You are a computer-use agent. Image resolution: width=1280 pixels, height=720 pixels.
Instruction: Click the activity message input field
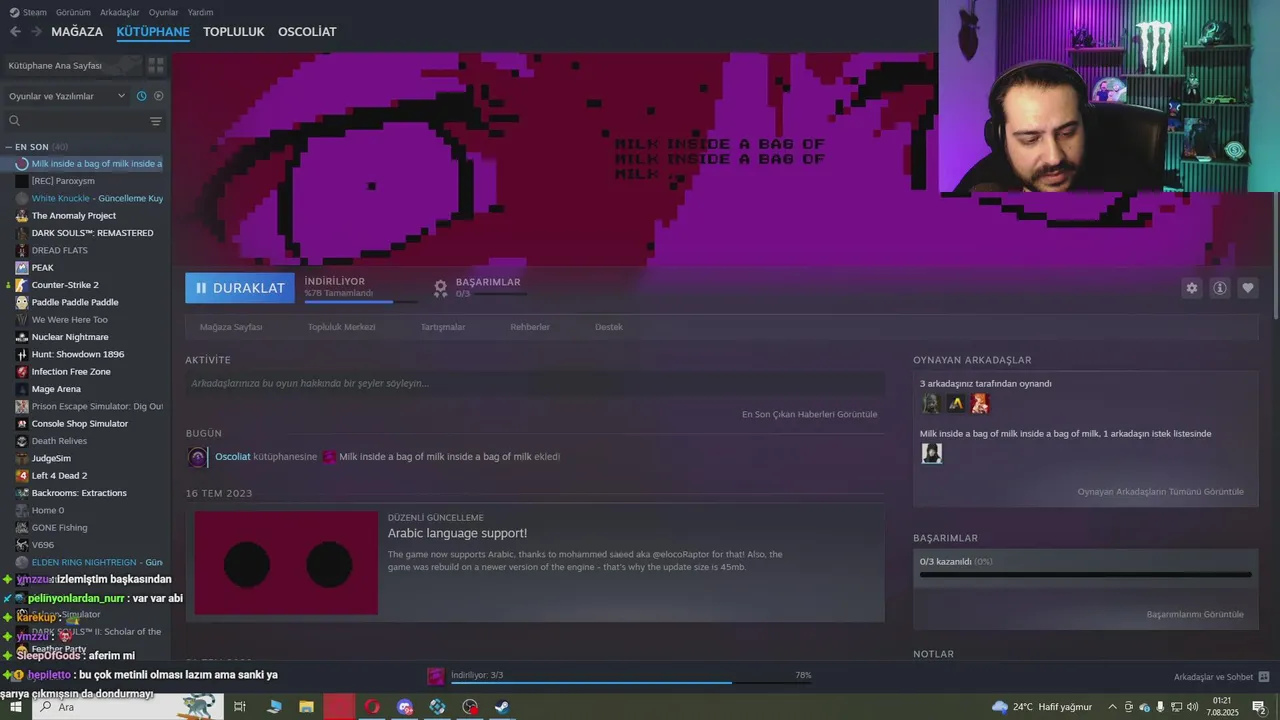coord(535,383)
